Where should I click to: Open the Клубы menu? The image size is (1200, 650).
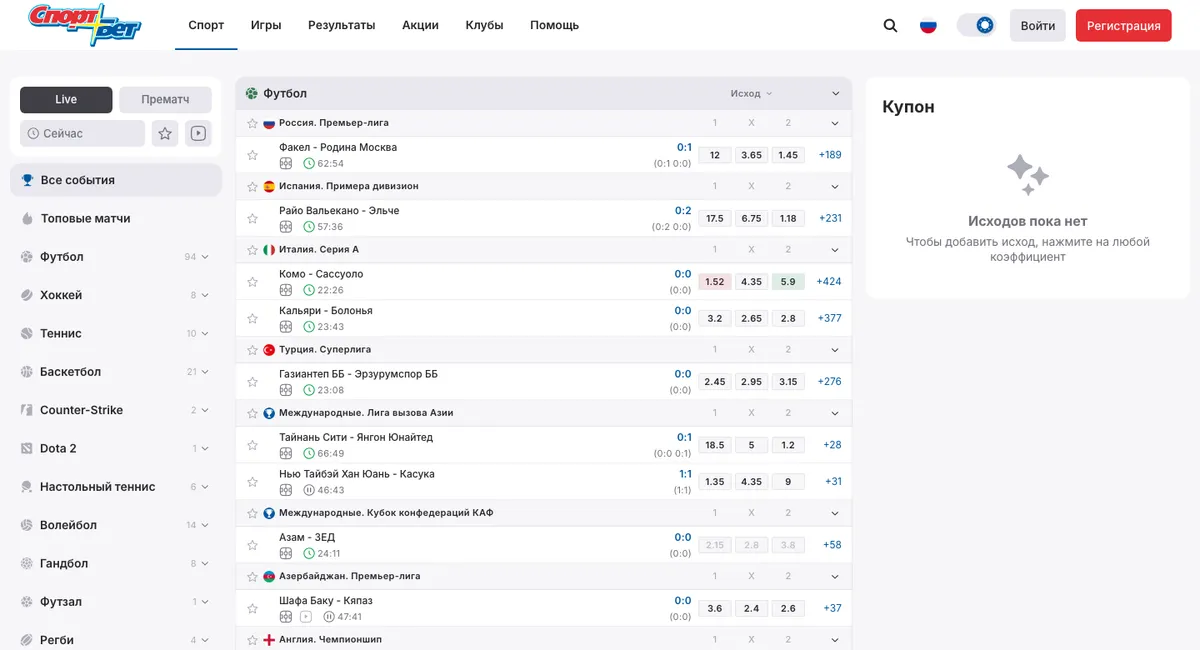[484, 25]
